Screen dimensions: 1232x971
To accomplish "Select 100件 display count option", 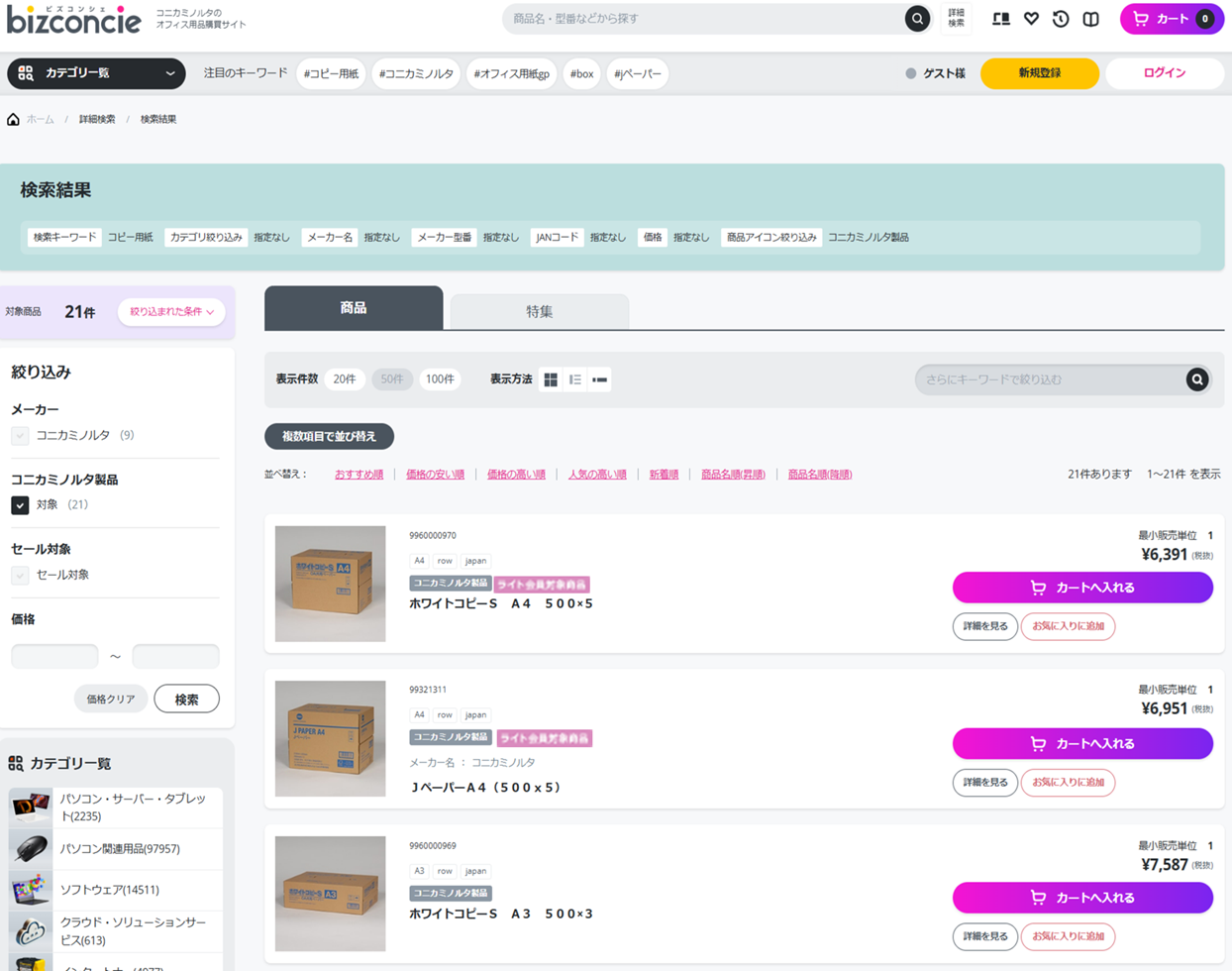I will click(440, 379).
